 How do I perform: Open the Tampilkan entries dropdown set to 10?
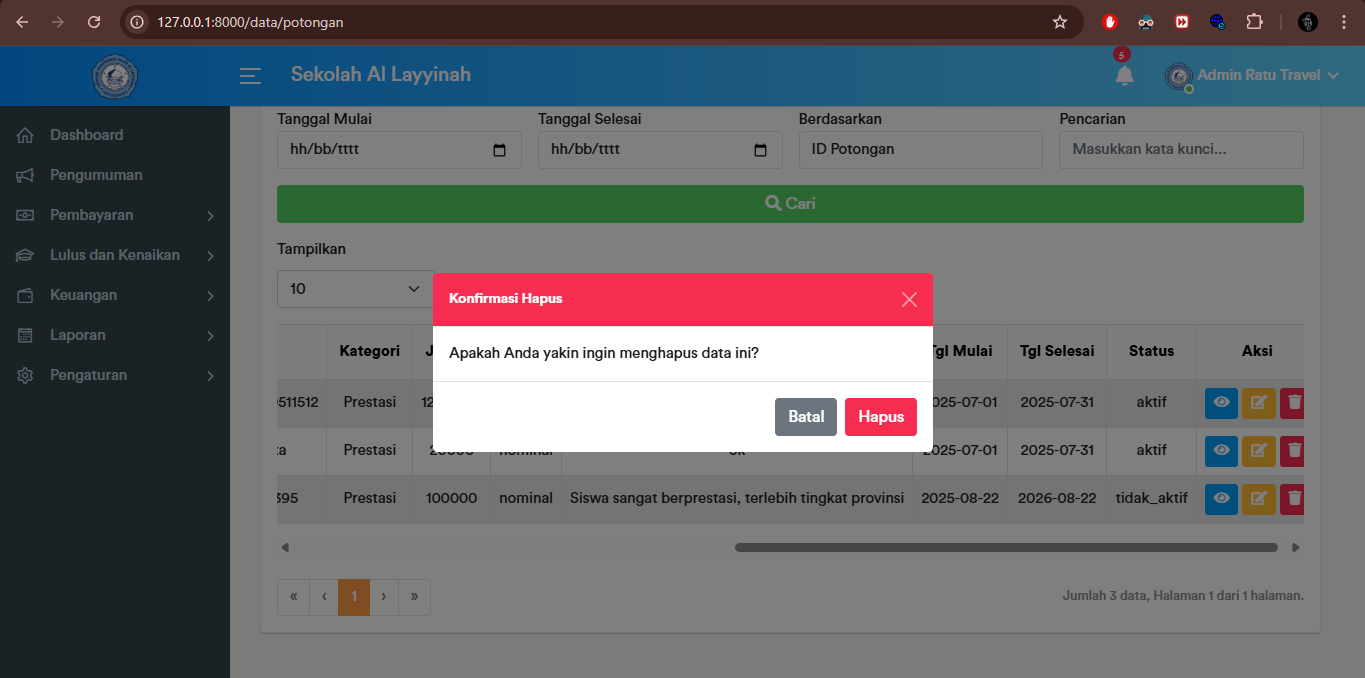[x=354, y=288]
